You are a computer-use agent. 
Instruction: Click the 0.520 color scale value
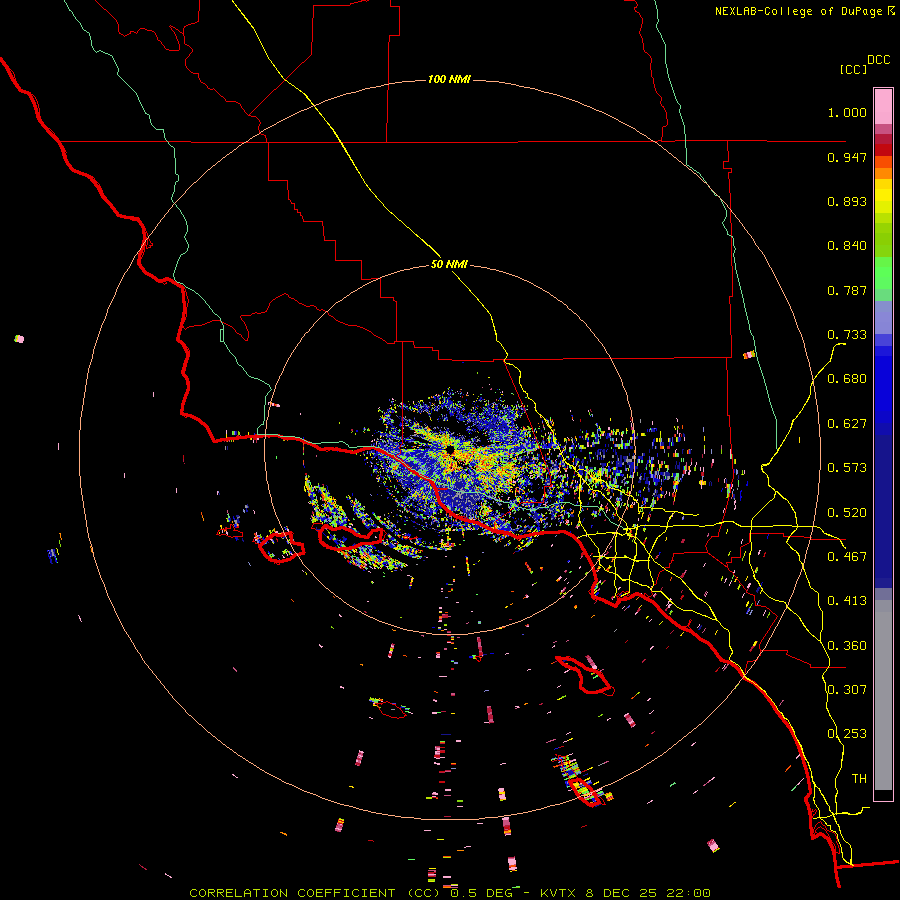[x=847, y=513]
